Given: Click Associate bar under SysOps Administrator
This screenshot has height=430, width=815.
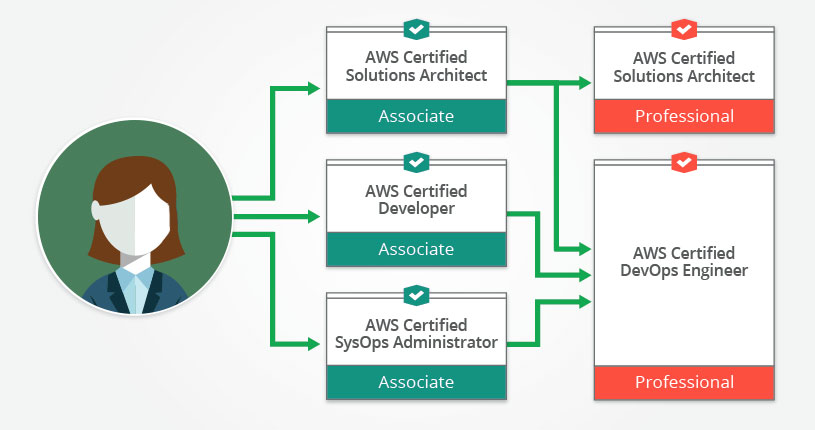Looking at the screenshot, I should 416,382.
